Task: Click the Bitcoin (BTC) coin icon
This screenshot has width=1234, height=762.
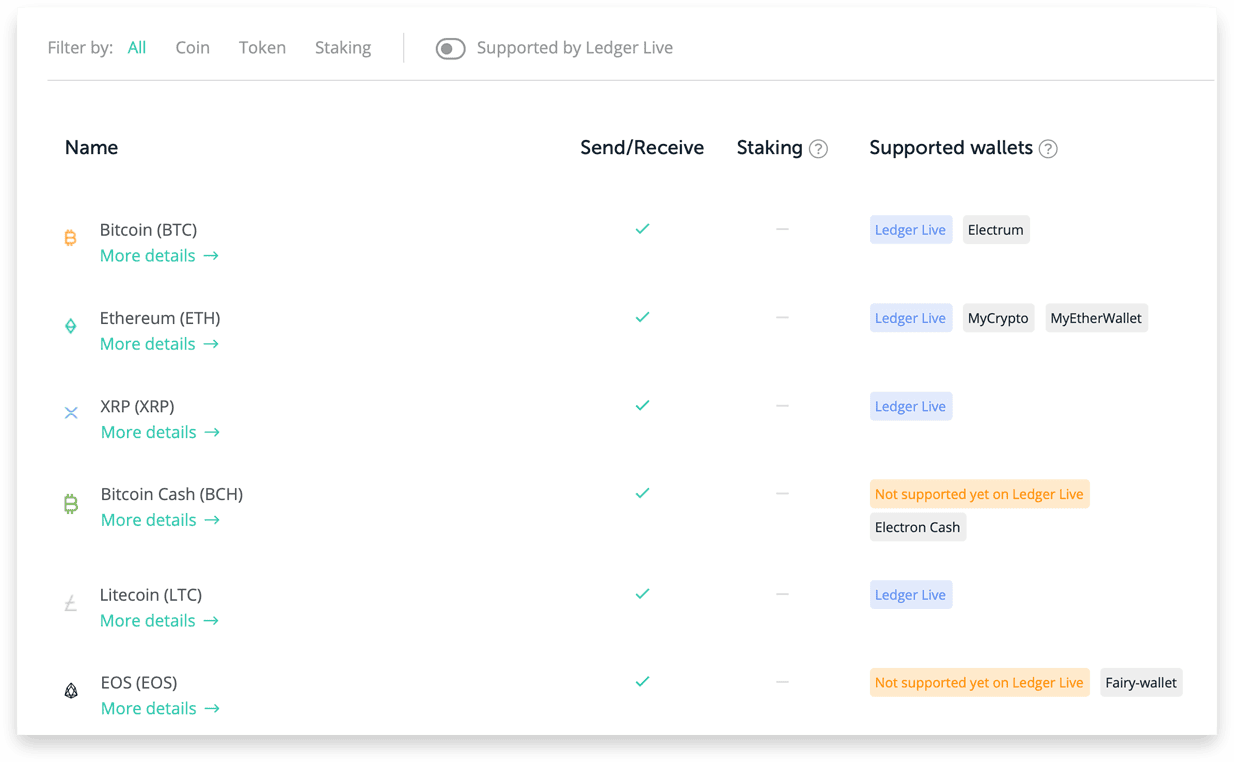Action: click(70, 238)
